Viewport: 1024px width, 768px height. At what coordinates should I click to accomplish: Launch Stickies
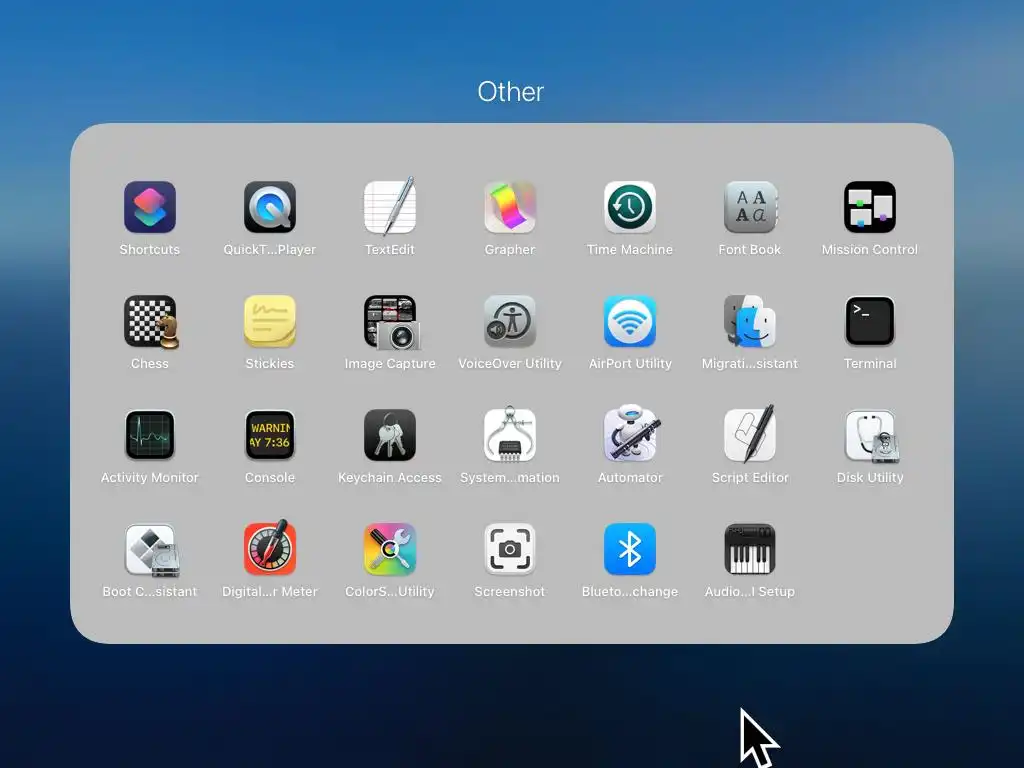[270, 321]
